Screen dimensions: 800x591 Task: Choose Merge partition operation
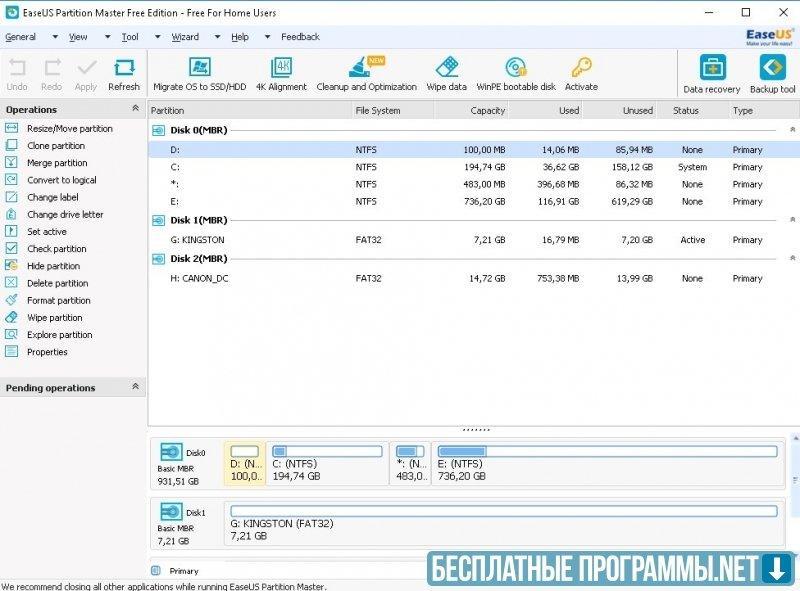[46, 163]
